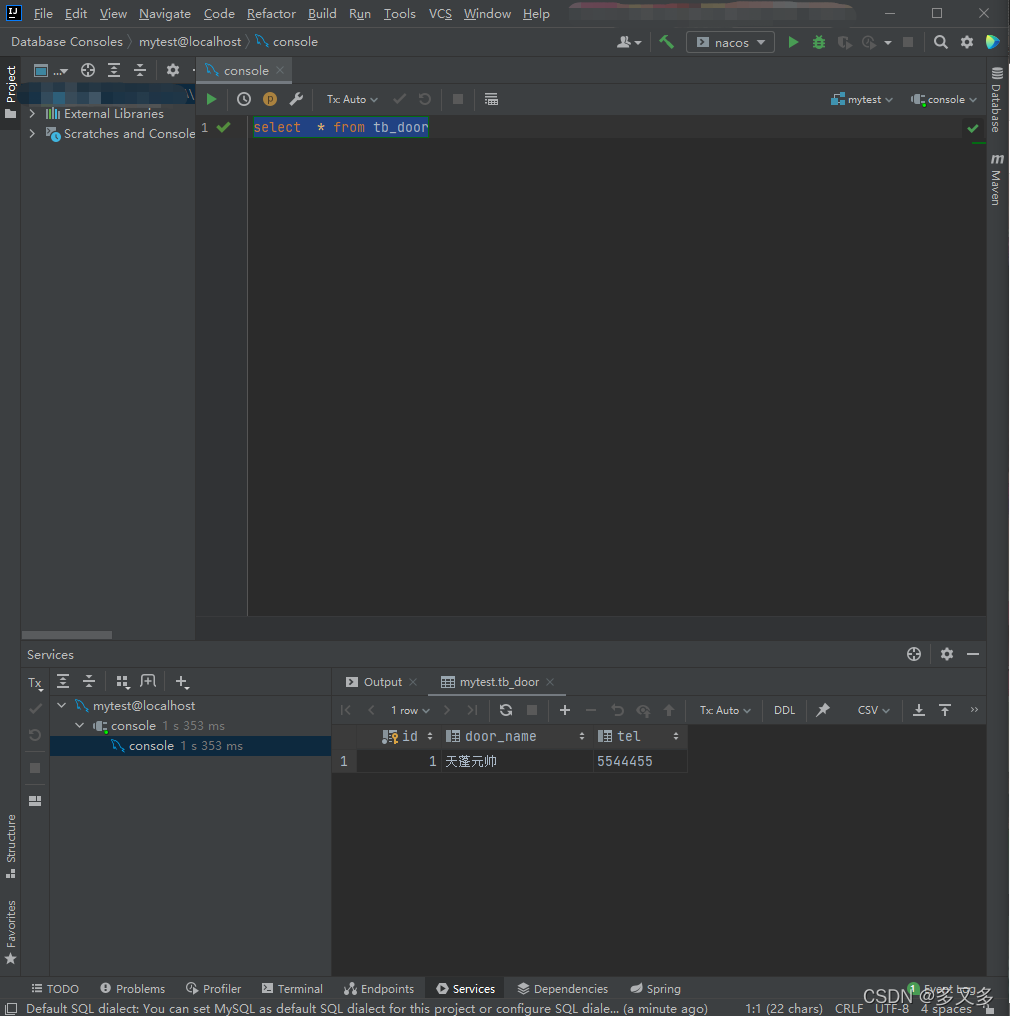
Task: Open mytest schema selector dropdown
Action: (862, 99)
